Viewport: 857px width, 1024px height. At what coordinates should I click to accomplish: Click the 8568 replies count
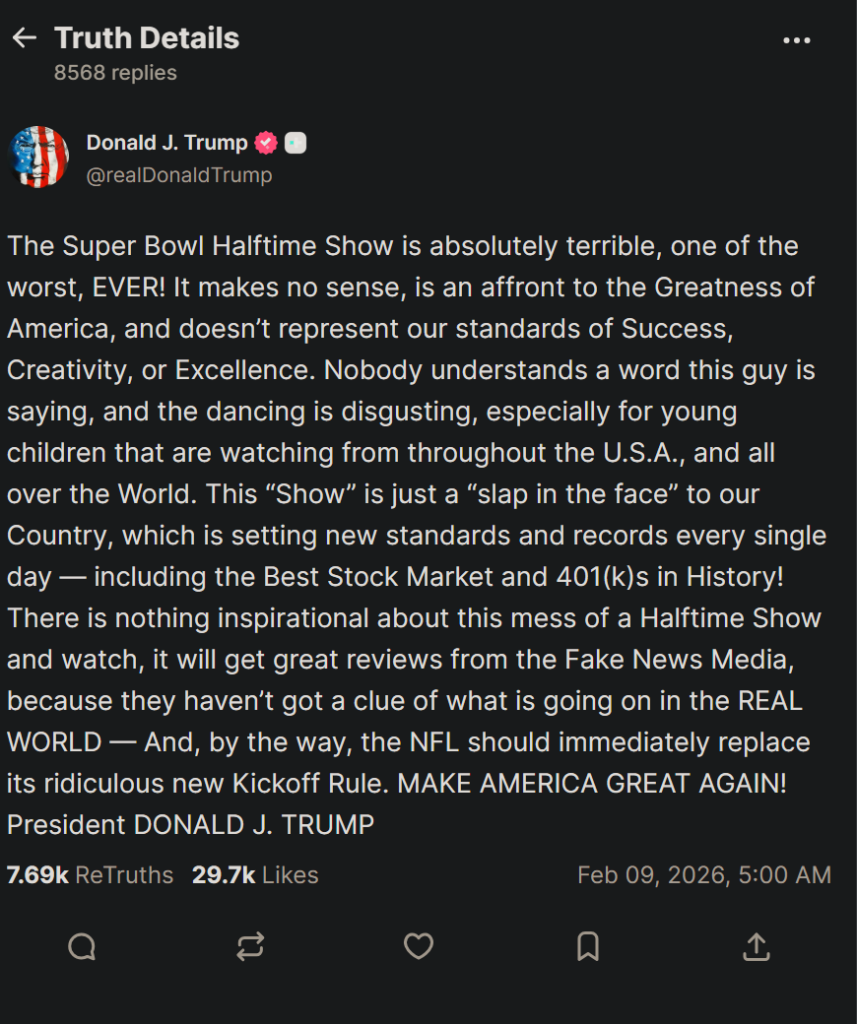[115, 73]
